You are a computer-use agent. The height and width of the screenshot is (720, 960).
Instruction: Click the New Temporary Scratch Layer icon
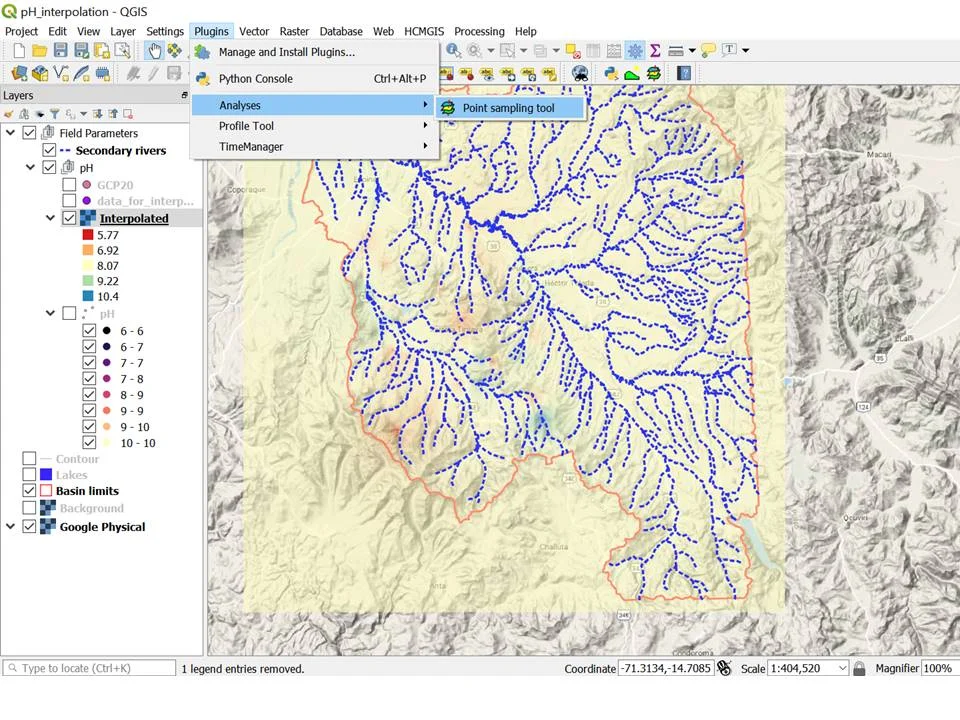[102, 73]
